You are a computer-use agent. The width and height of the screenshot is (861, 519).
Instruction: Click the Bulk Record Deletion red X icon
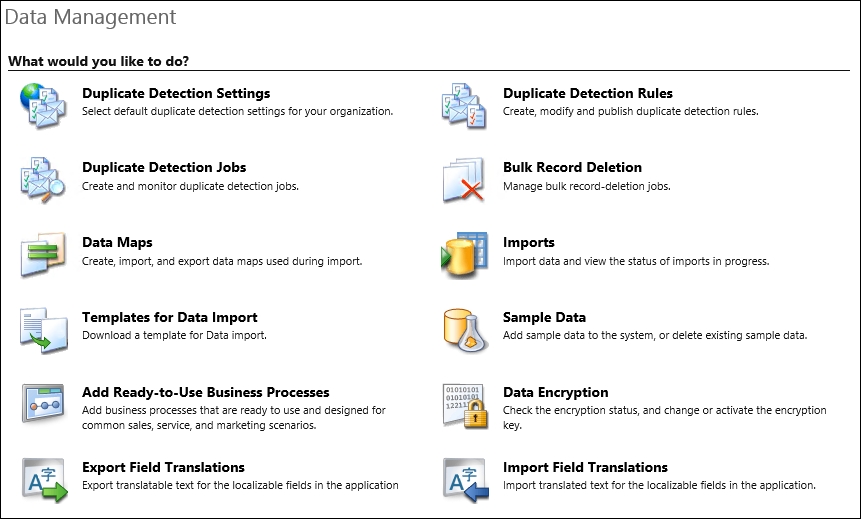tap(464, 180)
